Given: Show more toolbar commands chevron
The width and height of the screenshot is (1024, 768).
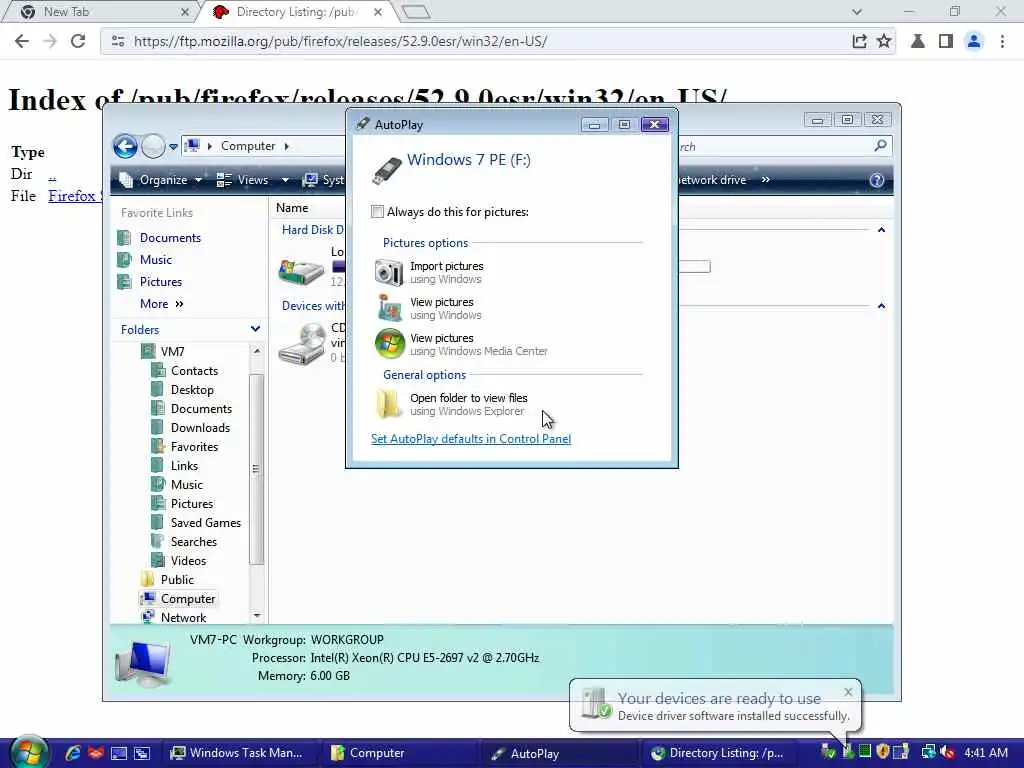Looking at the screenshot, I should 765,180.
